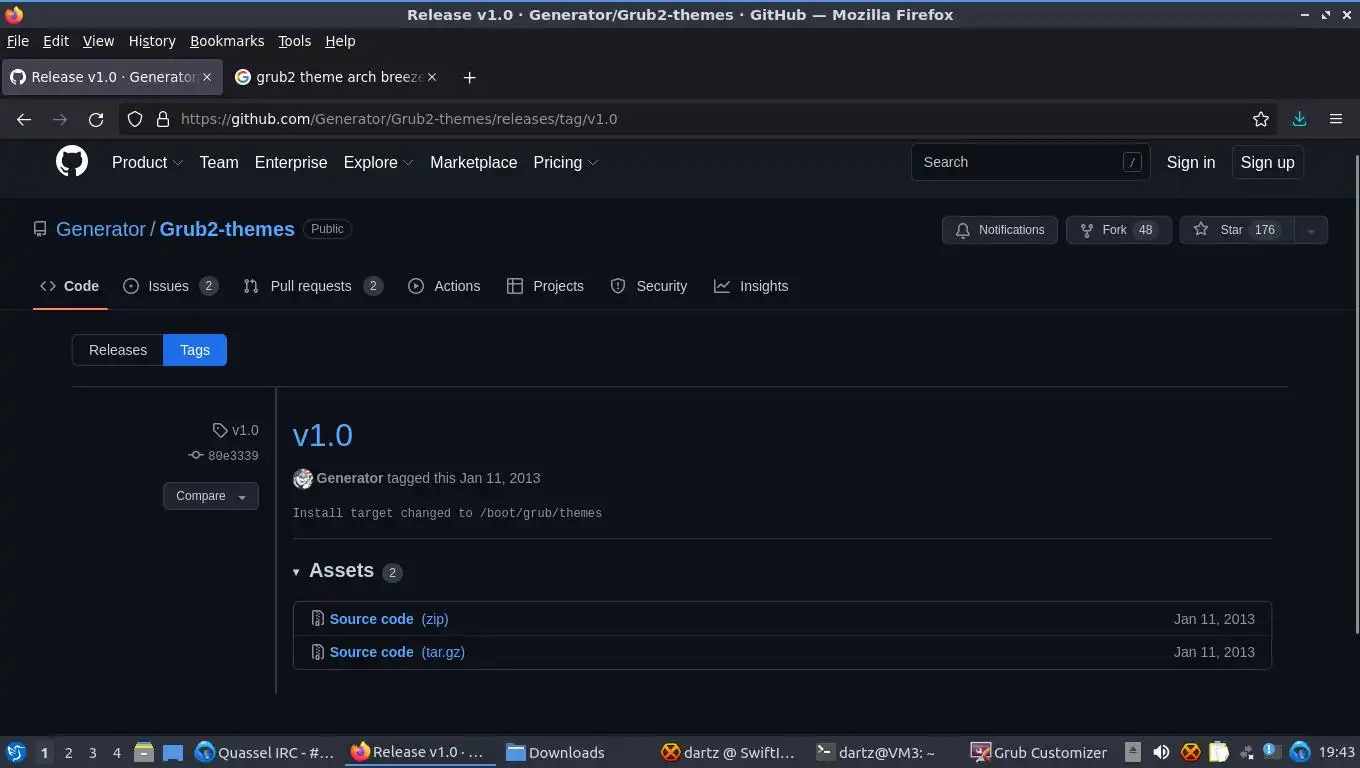1360x768 pixels.
Task: Open the Firefox Help menu
Action: [x=340, y=41]
